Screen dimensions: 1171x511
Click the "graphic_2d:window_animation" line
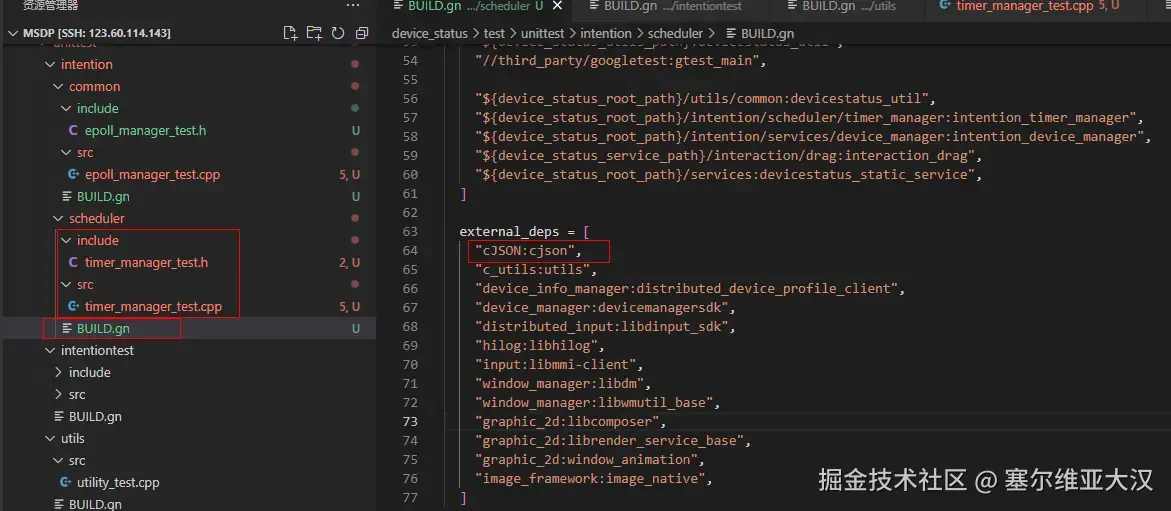click(x=588, y=460)
